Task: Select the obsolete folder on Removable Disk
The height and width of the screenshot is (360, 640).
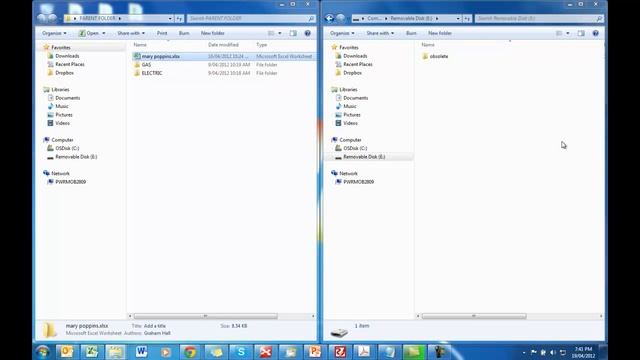Action: (439, 56)
